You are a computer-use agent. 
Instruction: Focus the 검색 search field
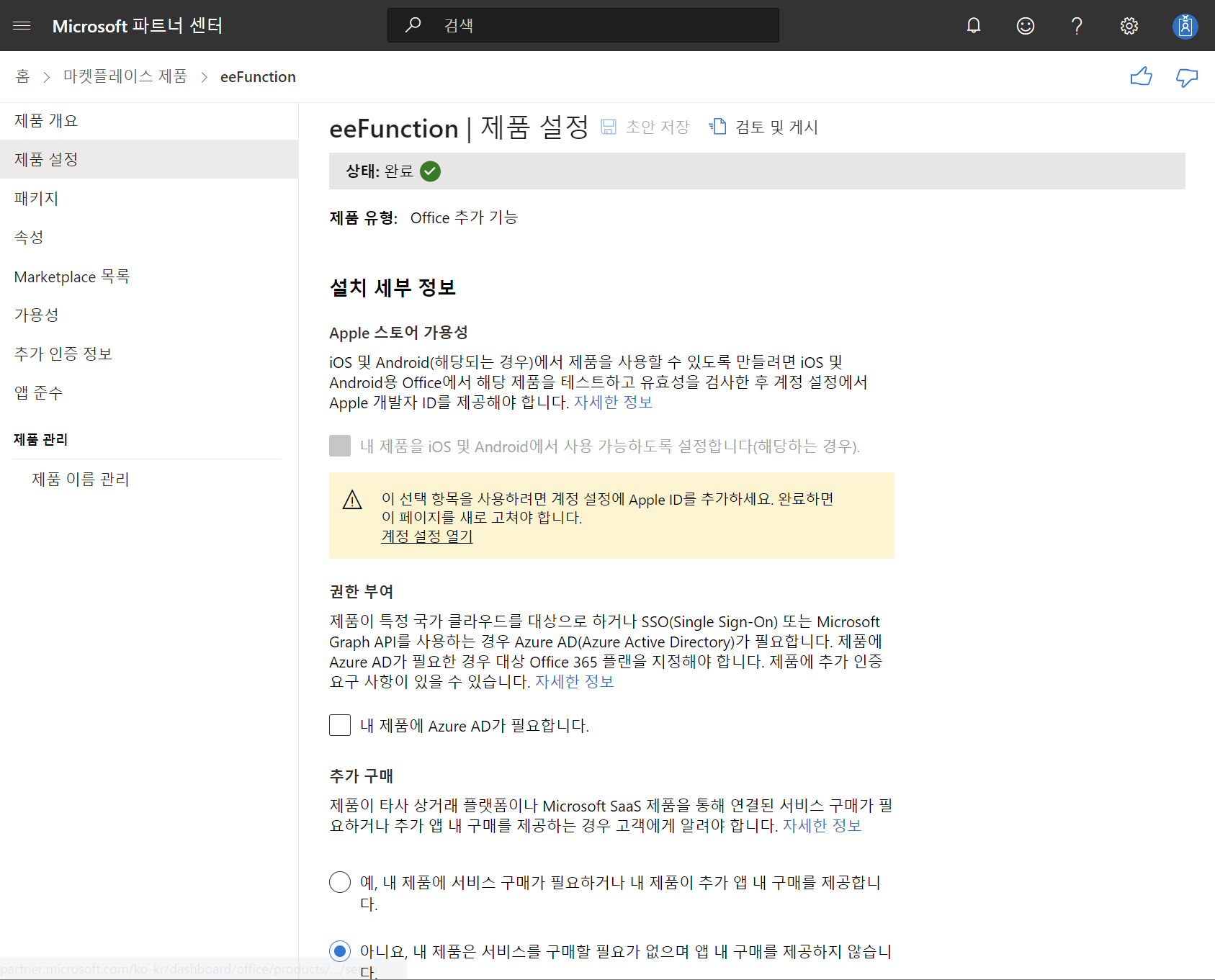pyautogui.click(x=583, y=25)
